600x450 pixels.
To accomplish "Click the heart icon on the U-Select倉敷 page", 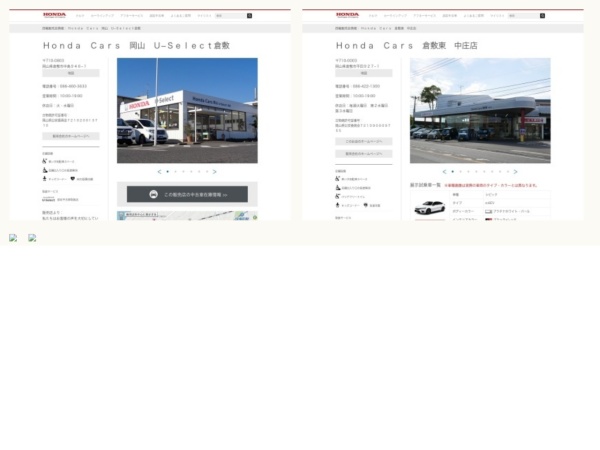I will [x=73, y=179].
